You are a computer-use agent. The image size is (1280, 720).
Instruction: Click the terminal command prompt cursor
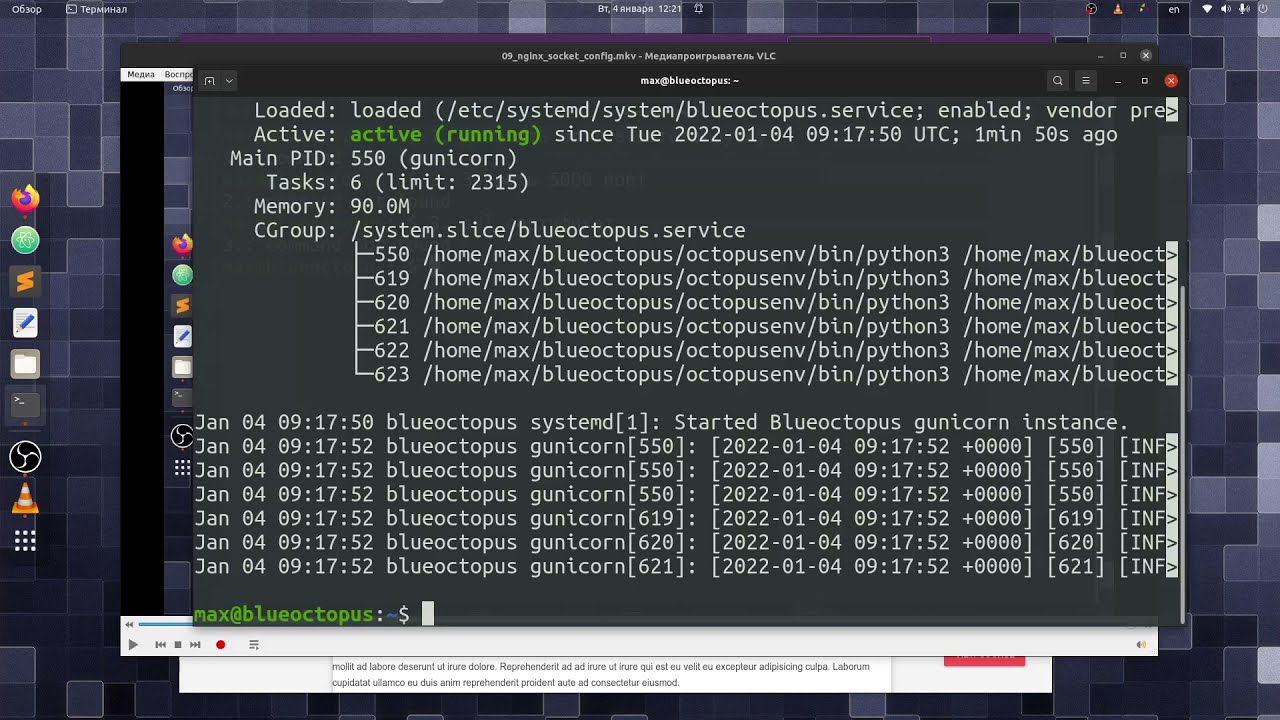tap(428, 613)
